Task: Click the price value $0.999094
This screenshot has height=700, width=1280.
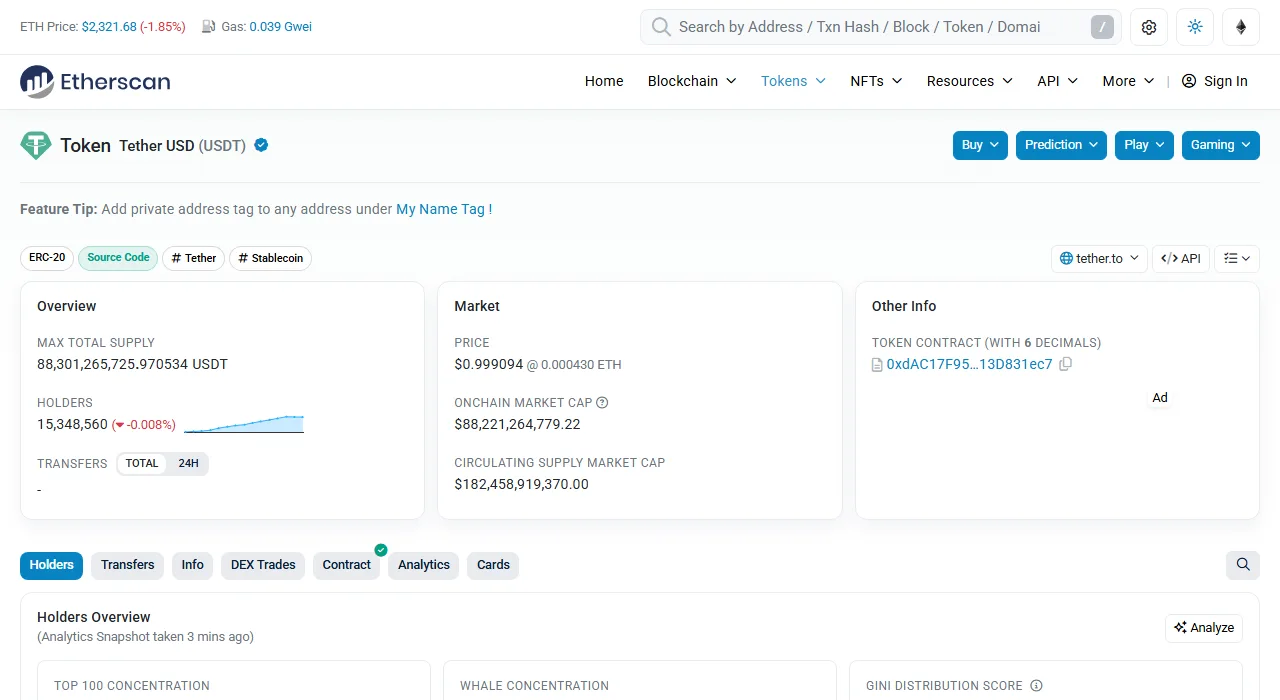Action: [489, 364]
